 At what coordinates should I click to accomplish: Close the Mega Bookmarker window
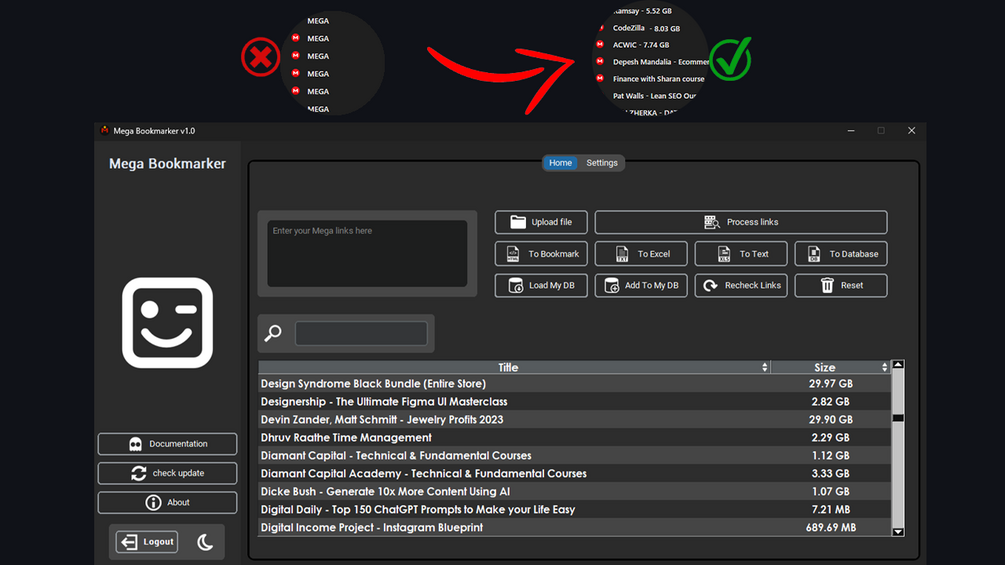911,131
